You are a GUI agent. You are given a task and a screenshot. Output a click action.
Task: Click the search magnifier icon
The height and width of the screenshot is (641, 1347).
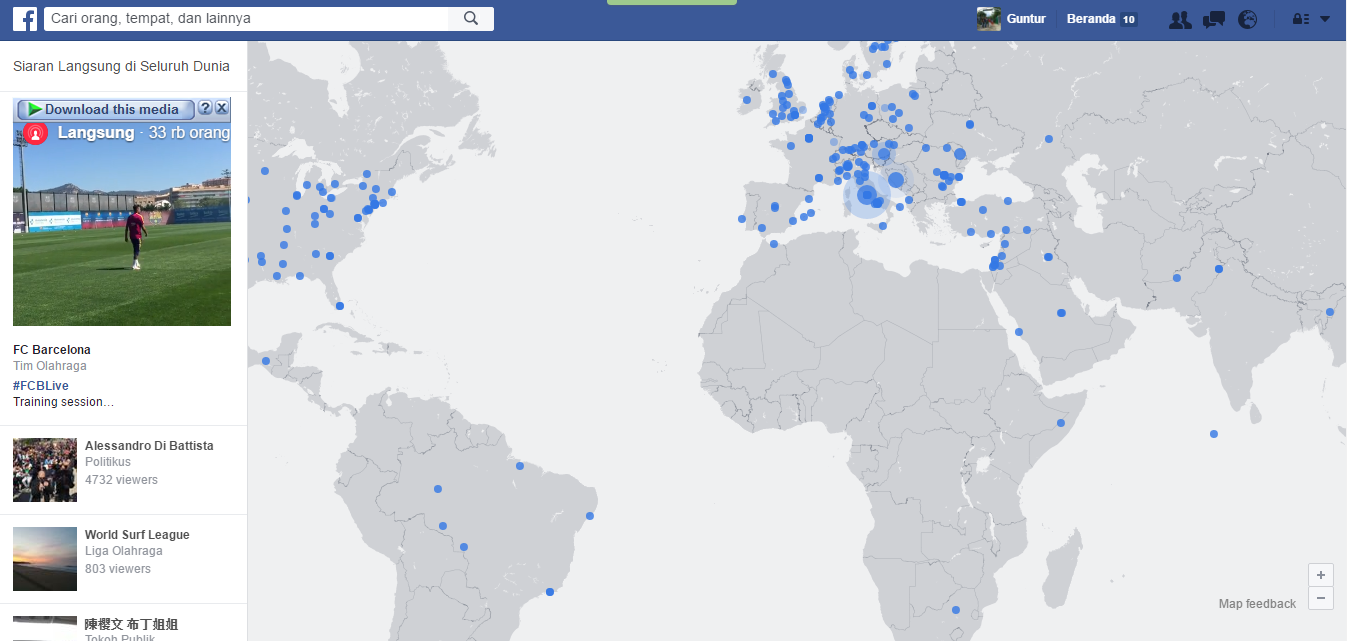pos(471,18)
